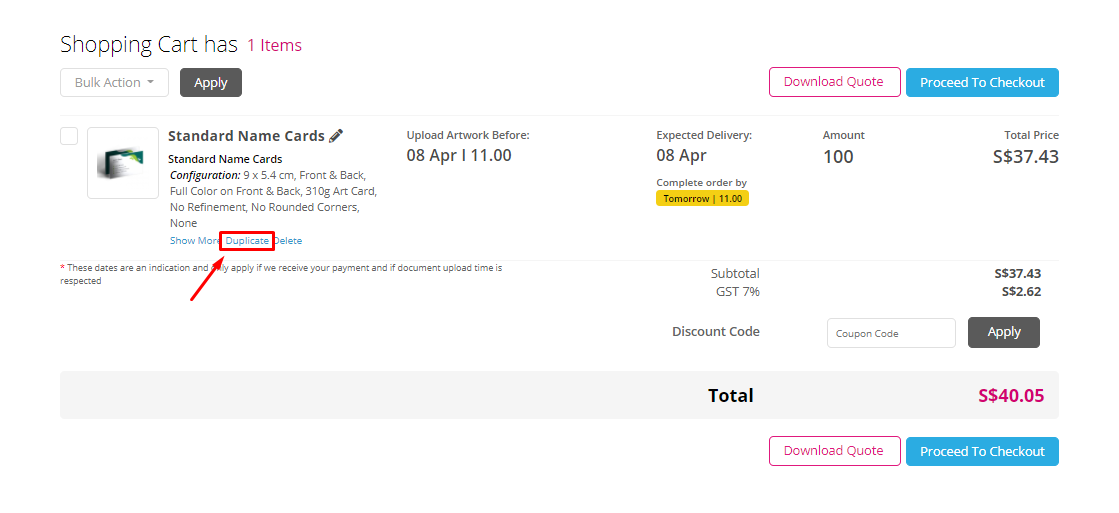This screenshot has height=513, width=1119.
Task: Focus the Coupon Code input field
Action: click(x=891, y=333)
